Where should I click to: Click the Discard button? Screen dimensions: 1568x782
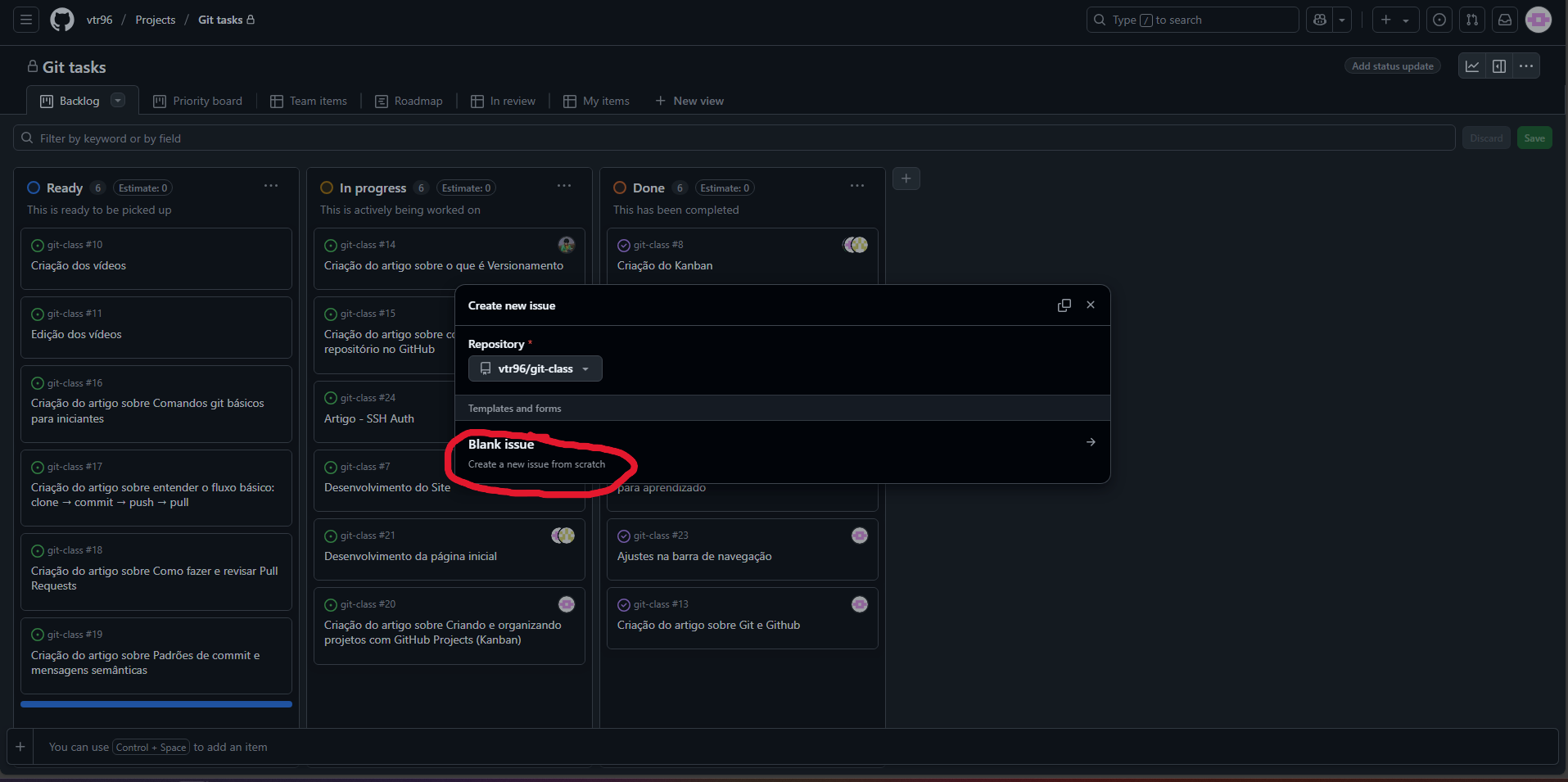coord(1486,138)
